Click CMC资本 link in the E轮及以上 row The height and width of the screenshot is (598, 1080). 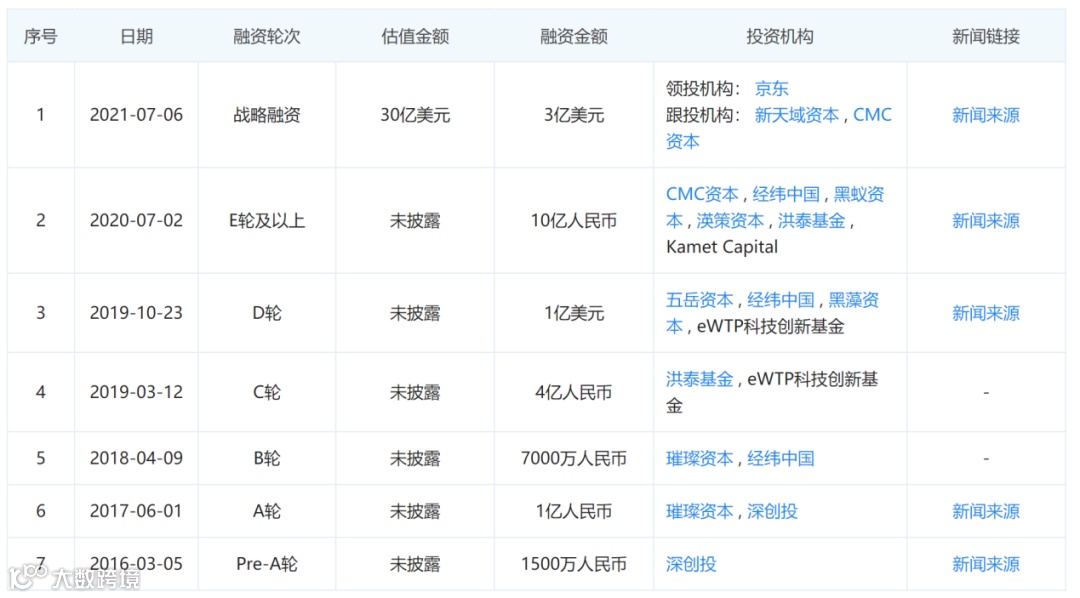702,194
